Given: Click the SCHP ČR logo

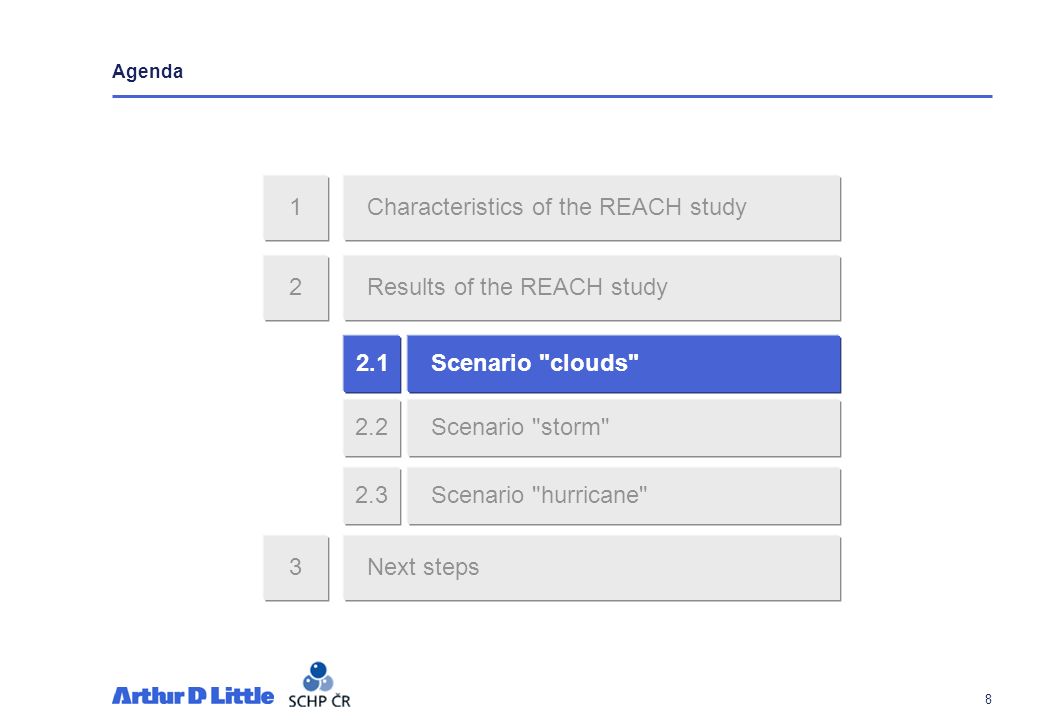Looking at the screenshot, I should [319, 685].
